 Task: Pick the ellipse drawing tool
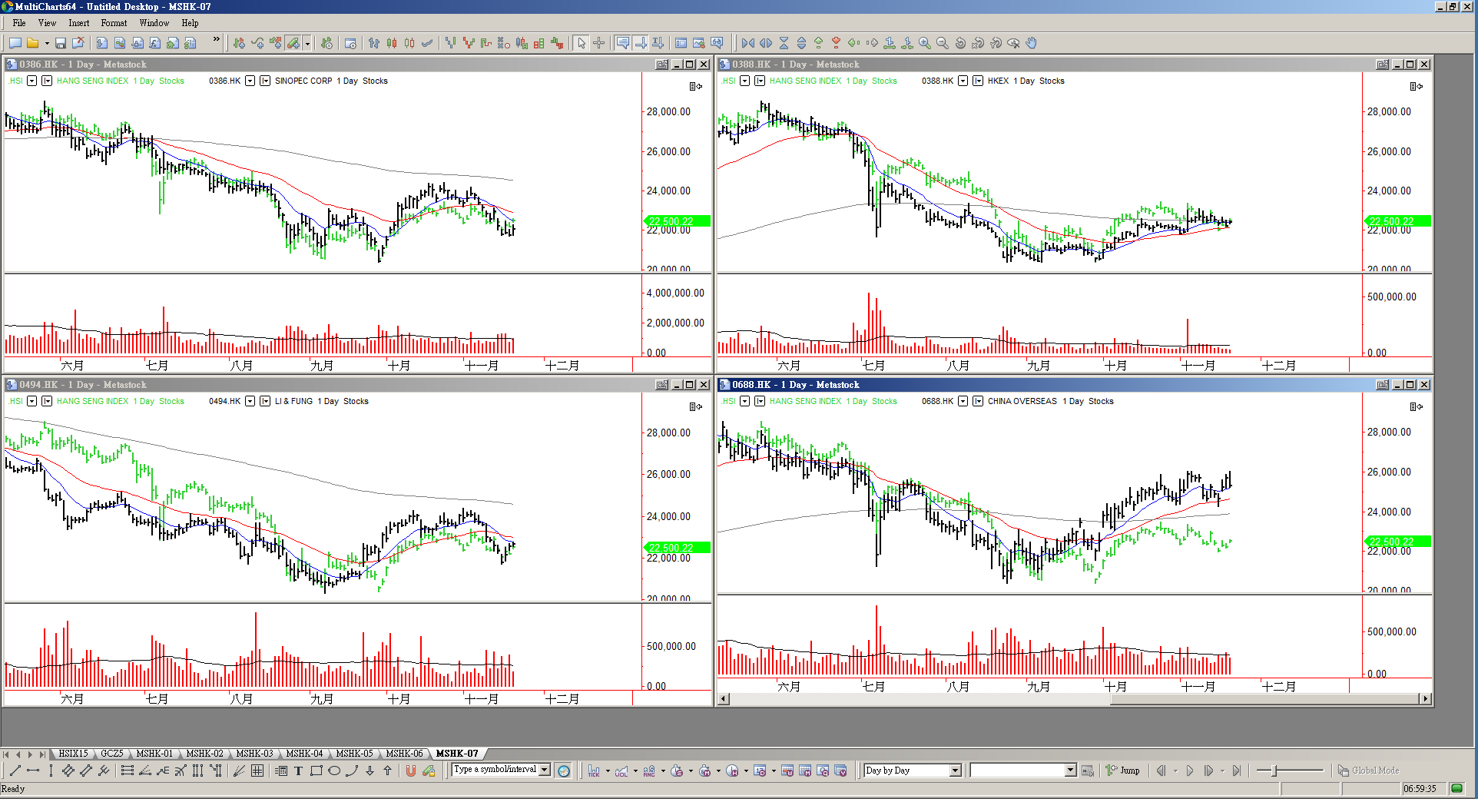(334, 771)
